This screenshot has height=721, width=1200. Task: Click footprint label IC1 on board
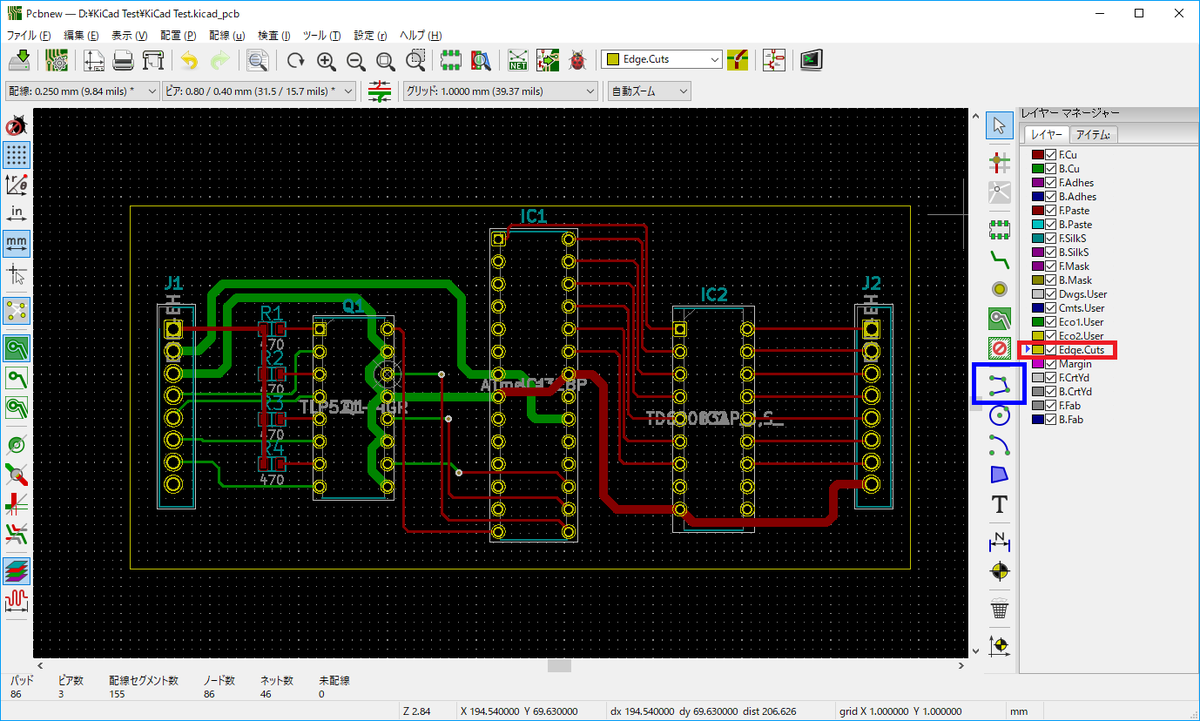coord(534,216)
